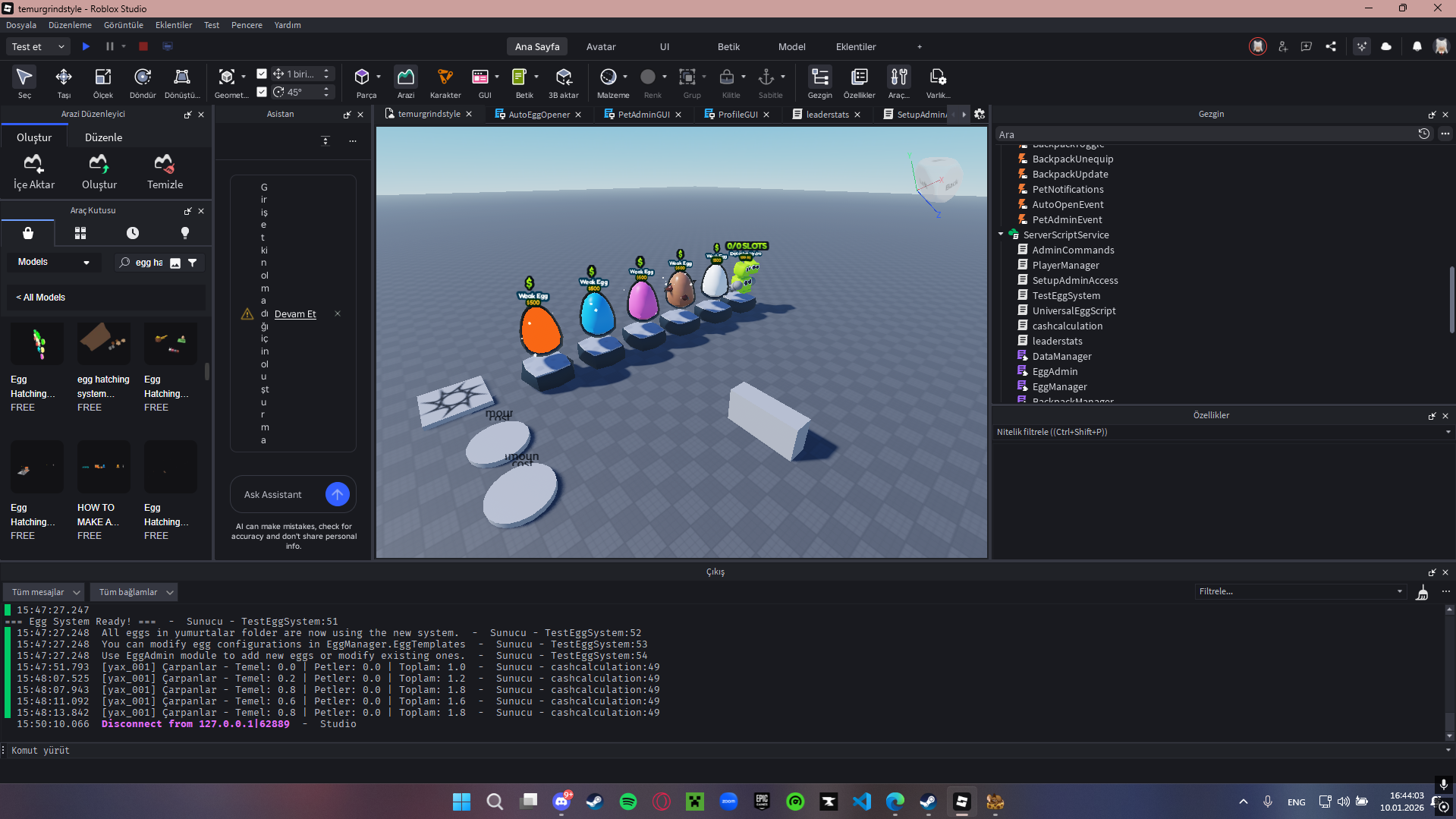Screen dimensions: 1456x819
Task: Click the Devam Et link
Action: tap(295, 314)
